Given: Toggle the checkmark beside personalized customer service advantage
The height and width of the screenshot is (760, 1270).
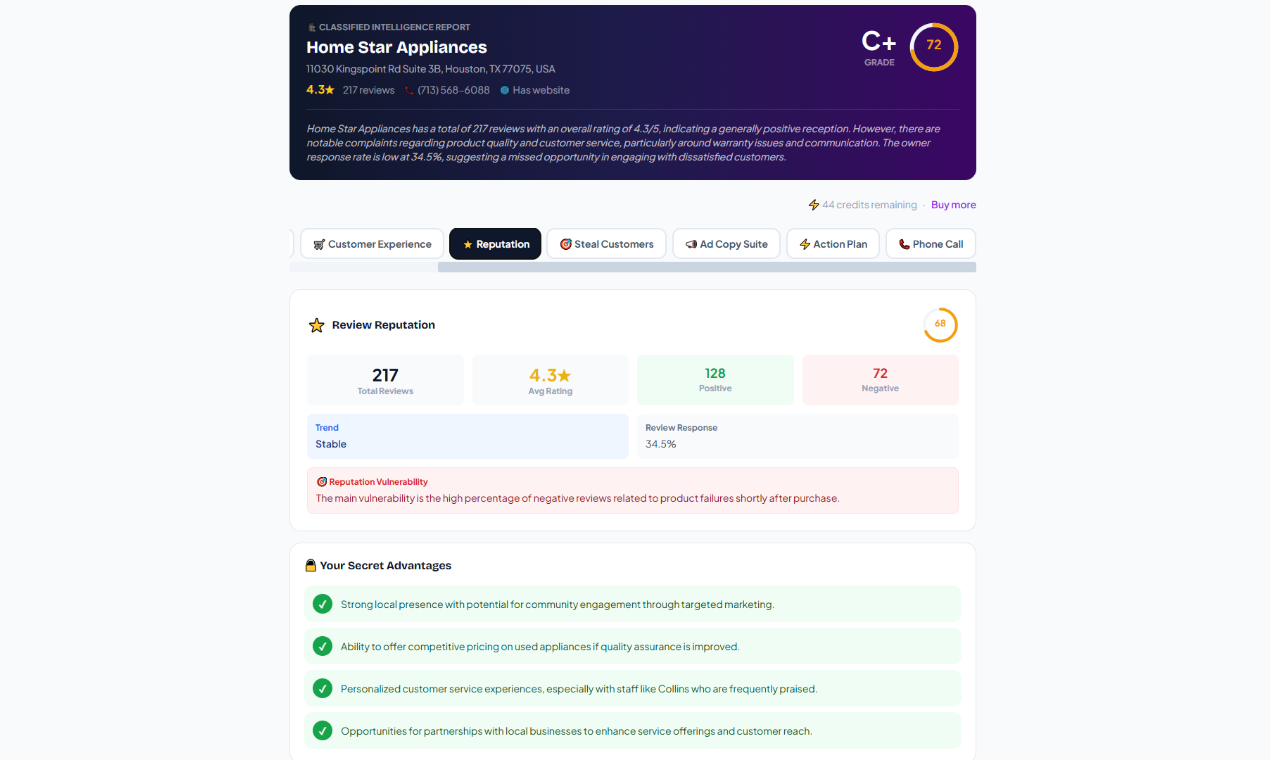Looking at the screenshot, I should [x=322, y=688].
